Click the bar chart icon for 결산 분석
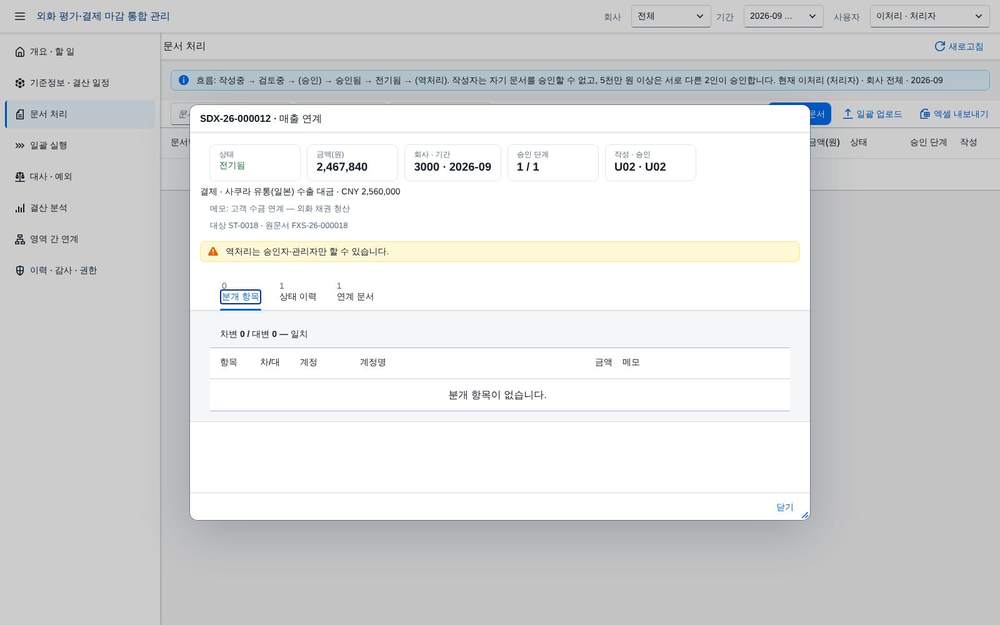Image resolution: width=1000 pixels, height=625 pixels. 20,208
